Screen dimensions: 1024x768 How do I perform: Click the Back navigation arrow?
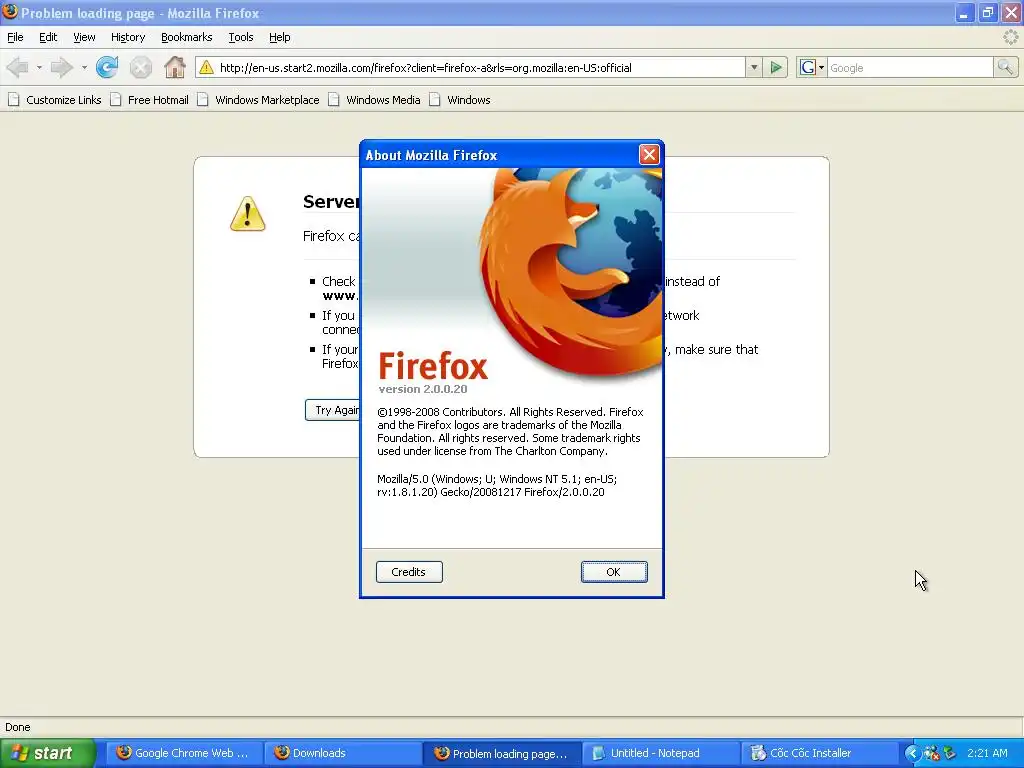(x=18, y=67)
